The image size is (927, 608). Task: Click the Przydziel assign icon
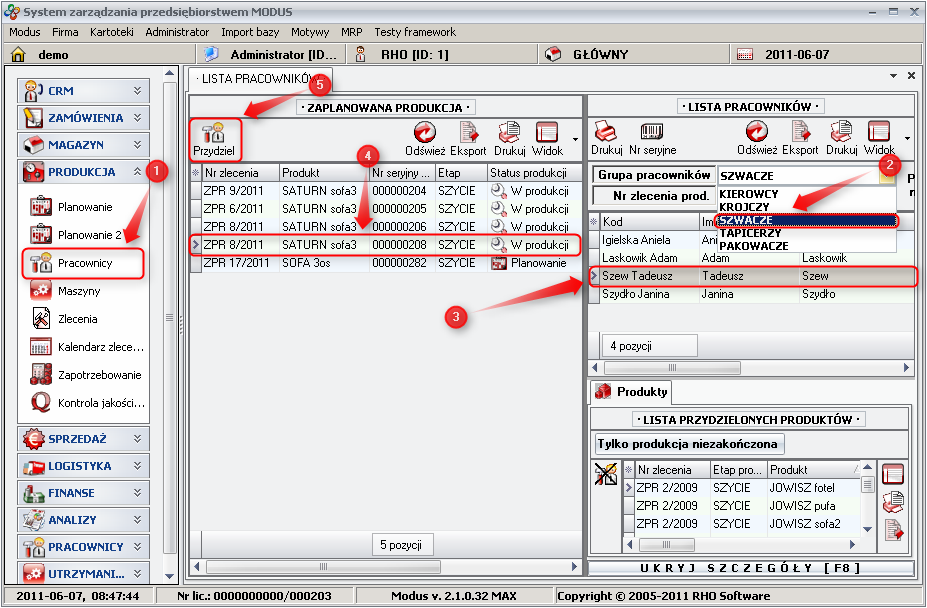tap(212, 138)
